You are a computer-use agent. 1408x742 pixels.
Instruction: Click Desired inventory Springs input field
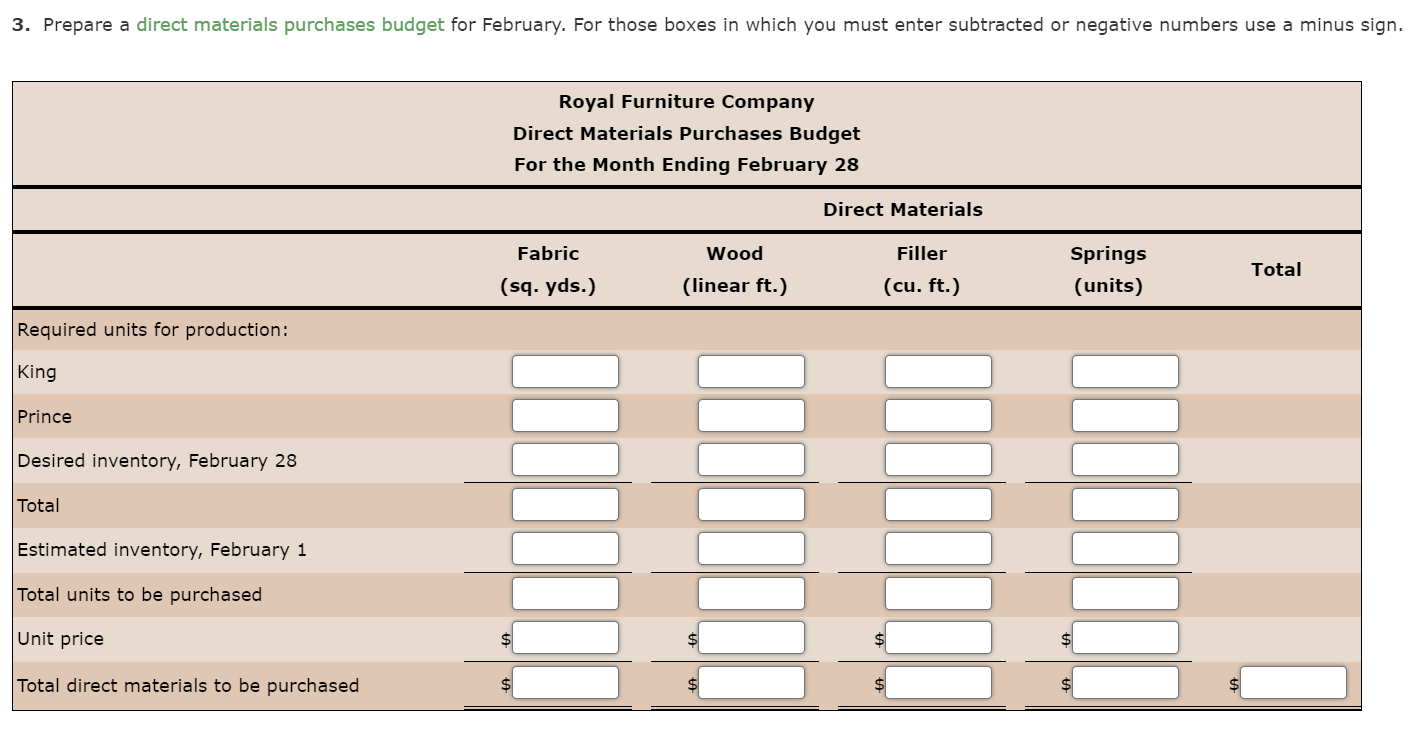pos(1124,459)
